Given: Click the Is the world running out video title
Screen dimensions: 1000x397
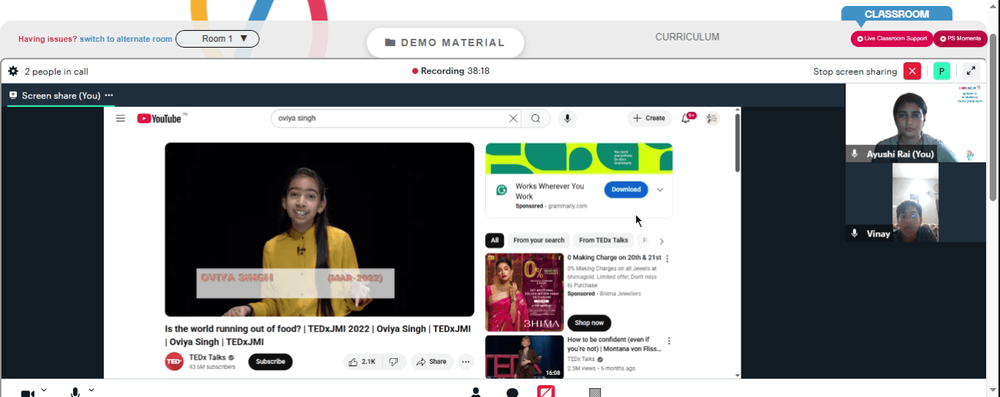Looking at the screenshot, I should click(x=318, y=335).
